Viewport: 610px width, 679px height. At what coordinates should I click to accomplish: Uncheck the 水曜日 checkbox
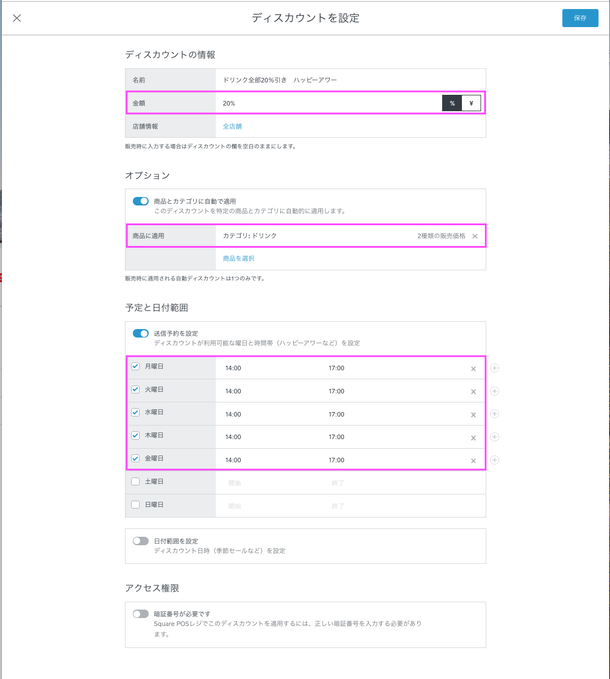click(x=136, y=412)
